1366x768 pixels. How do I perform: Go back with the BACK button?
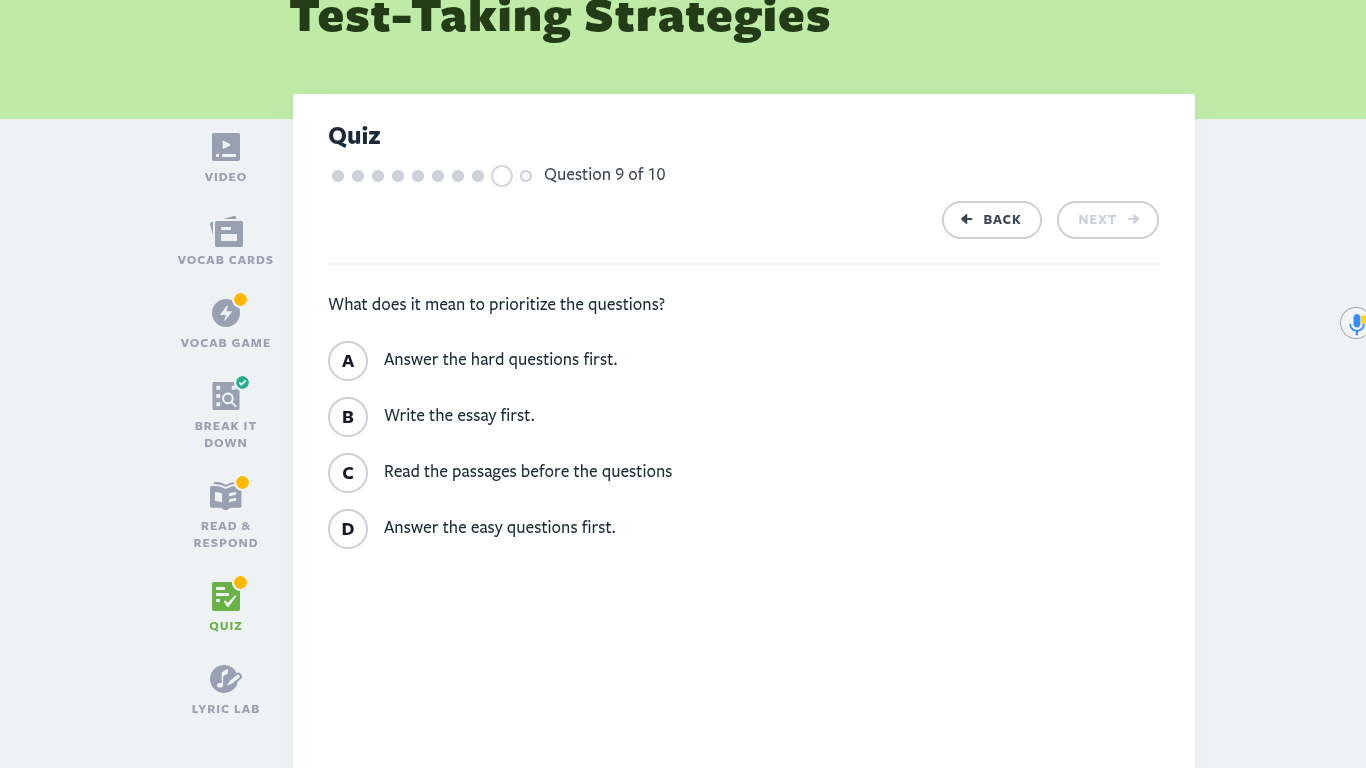point(992,220)
